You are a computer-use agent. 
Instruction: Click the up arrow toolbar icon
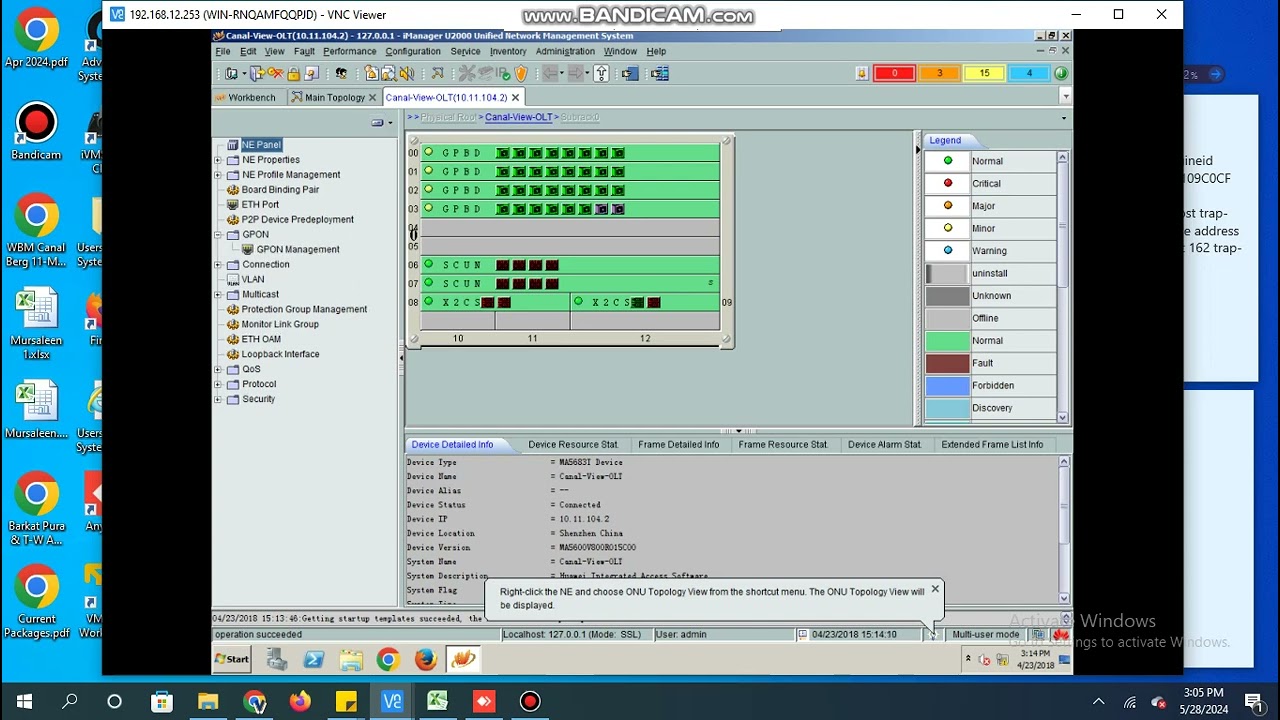click(x=601, y=73)
